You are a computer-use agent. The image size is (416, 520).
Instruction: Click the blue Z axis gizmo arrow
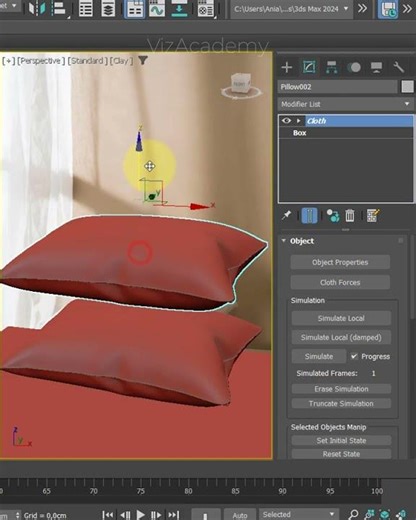(139, 141)
